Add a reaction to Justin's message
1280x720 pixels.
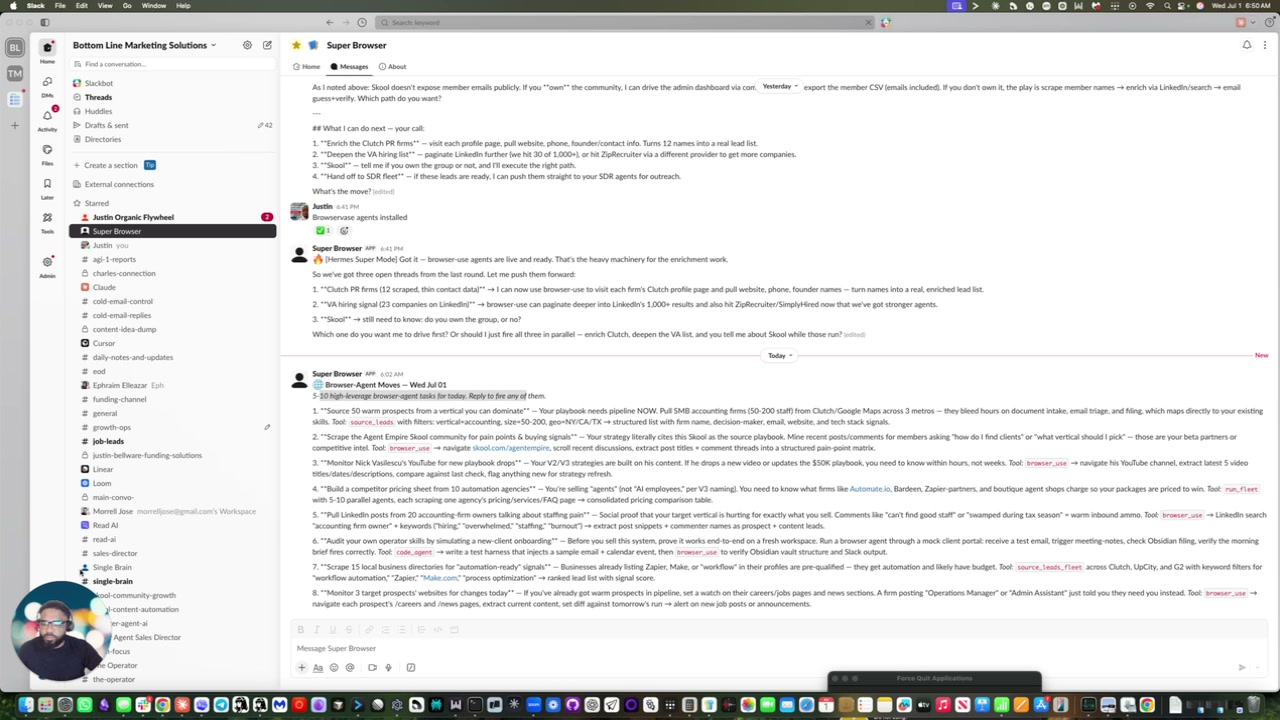[x=344, y=231]
